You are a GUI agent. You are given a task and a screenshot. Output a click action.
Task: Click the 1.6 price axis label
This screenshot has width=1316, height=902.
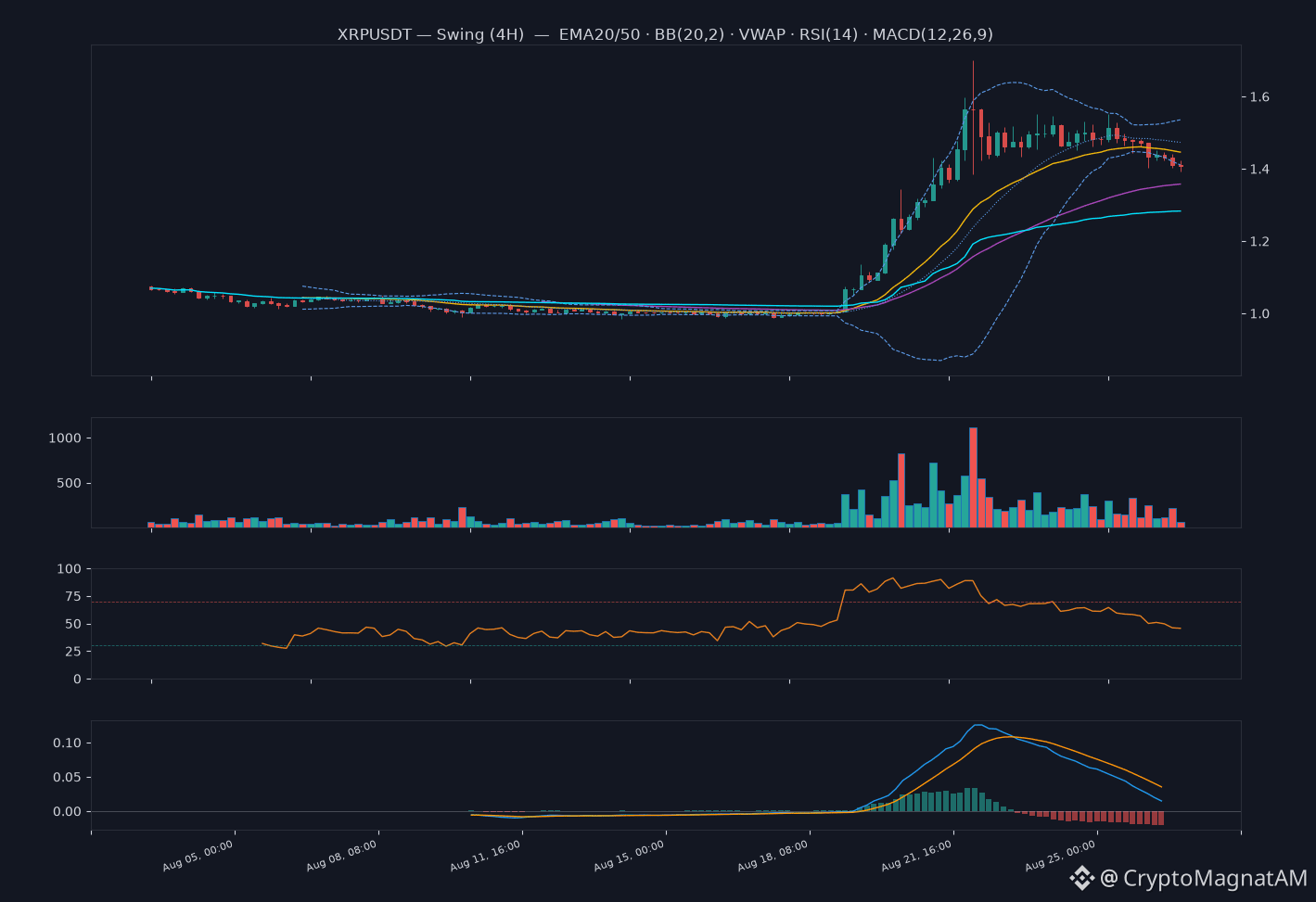click(x=1260, y=97)
